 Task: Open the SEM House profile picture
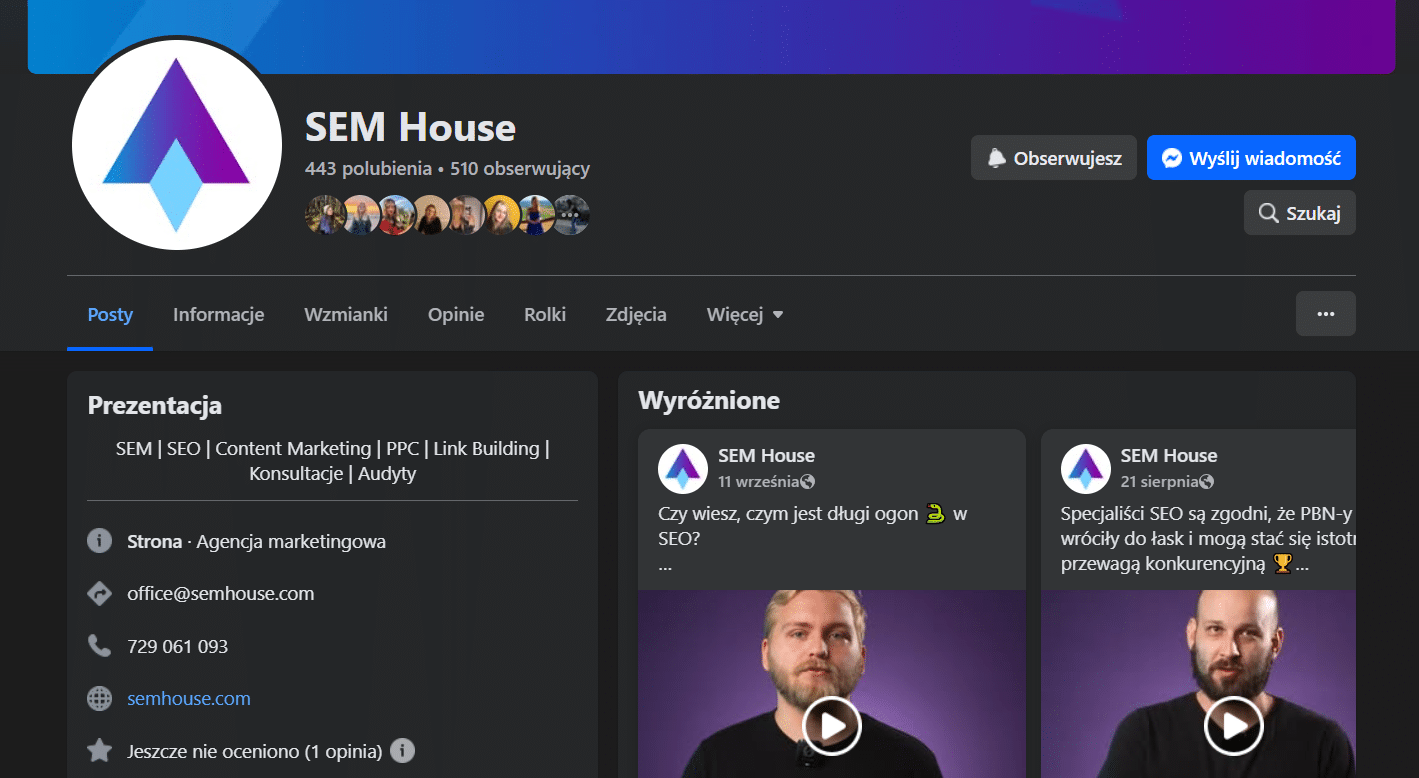177,145
